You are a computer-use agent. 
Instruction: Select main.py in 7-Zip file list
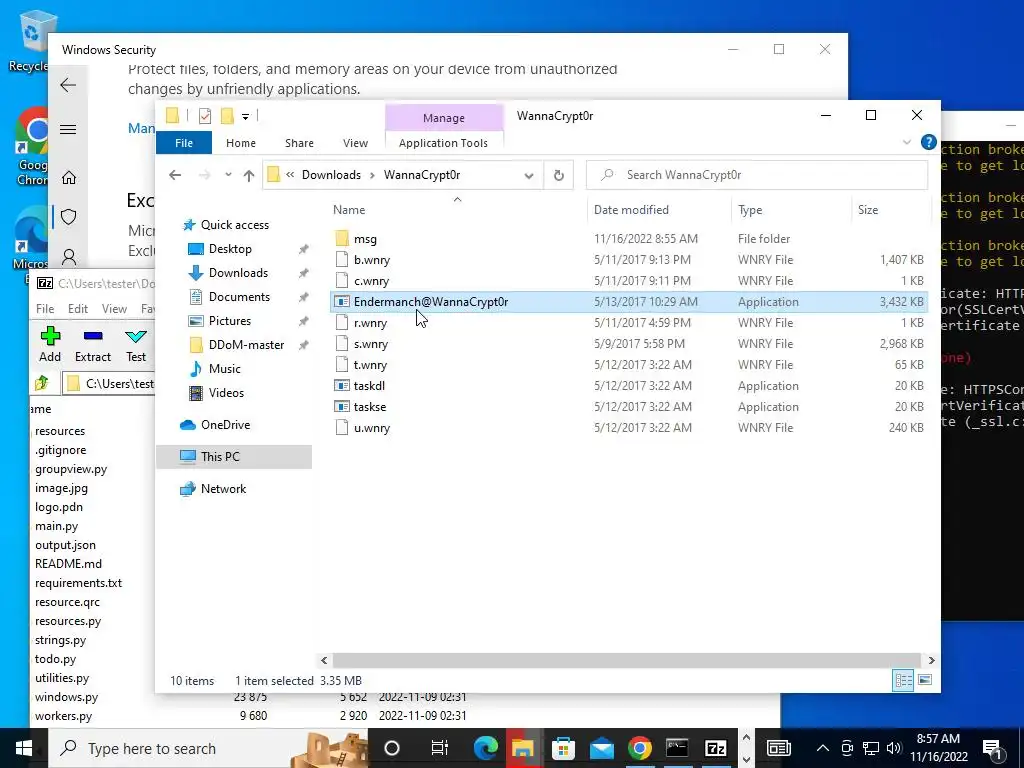click(x=57, y=526)
